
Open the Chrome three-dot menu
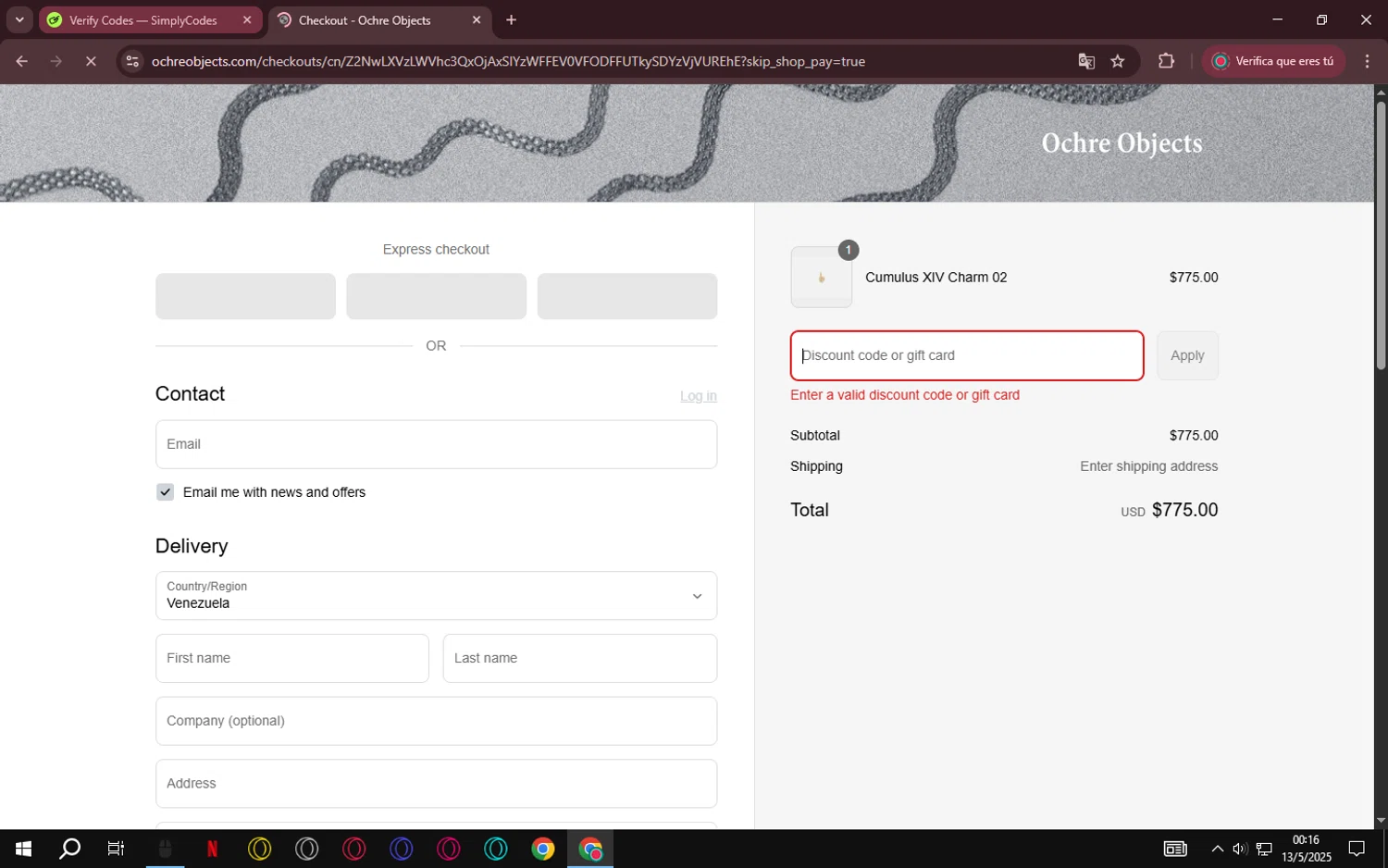[x=1367, y=62]
